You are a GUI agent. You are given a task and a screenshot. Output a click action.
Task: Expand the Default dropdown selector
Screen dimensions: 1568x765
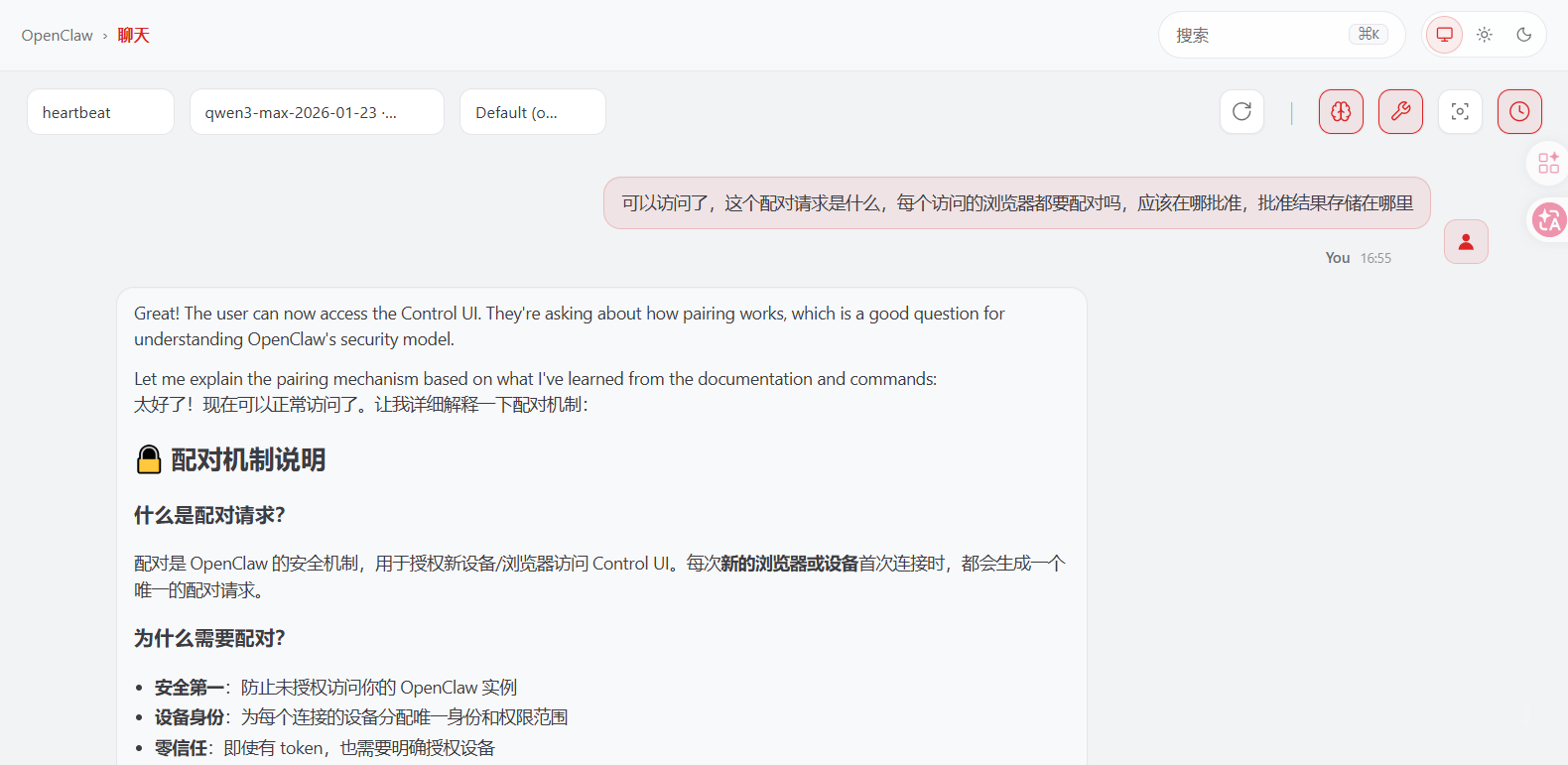pyautogui.click(x=532, y=112)
